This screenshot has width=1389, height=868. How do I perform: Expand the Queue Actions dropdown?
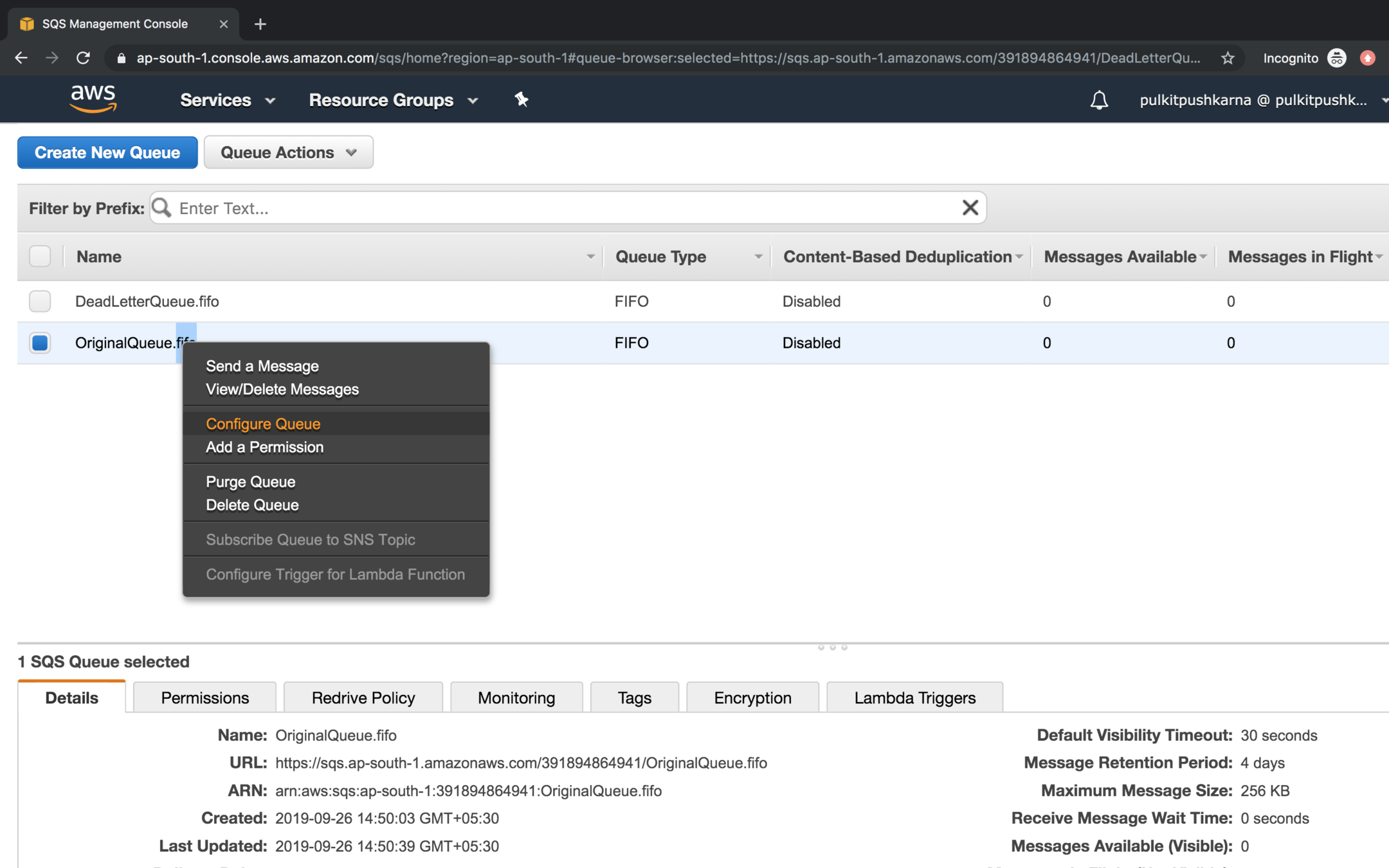[x=288, y=152]
